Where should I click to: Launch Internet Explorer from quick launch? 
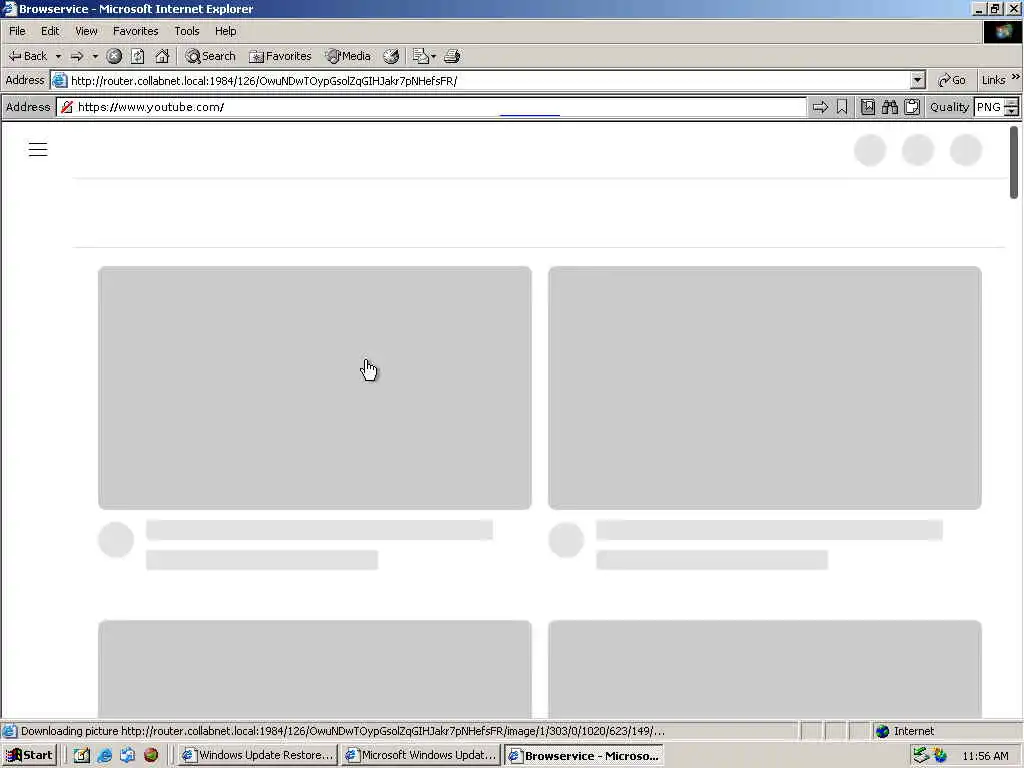point(104,755)
